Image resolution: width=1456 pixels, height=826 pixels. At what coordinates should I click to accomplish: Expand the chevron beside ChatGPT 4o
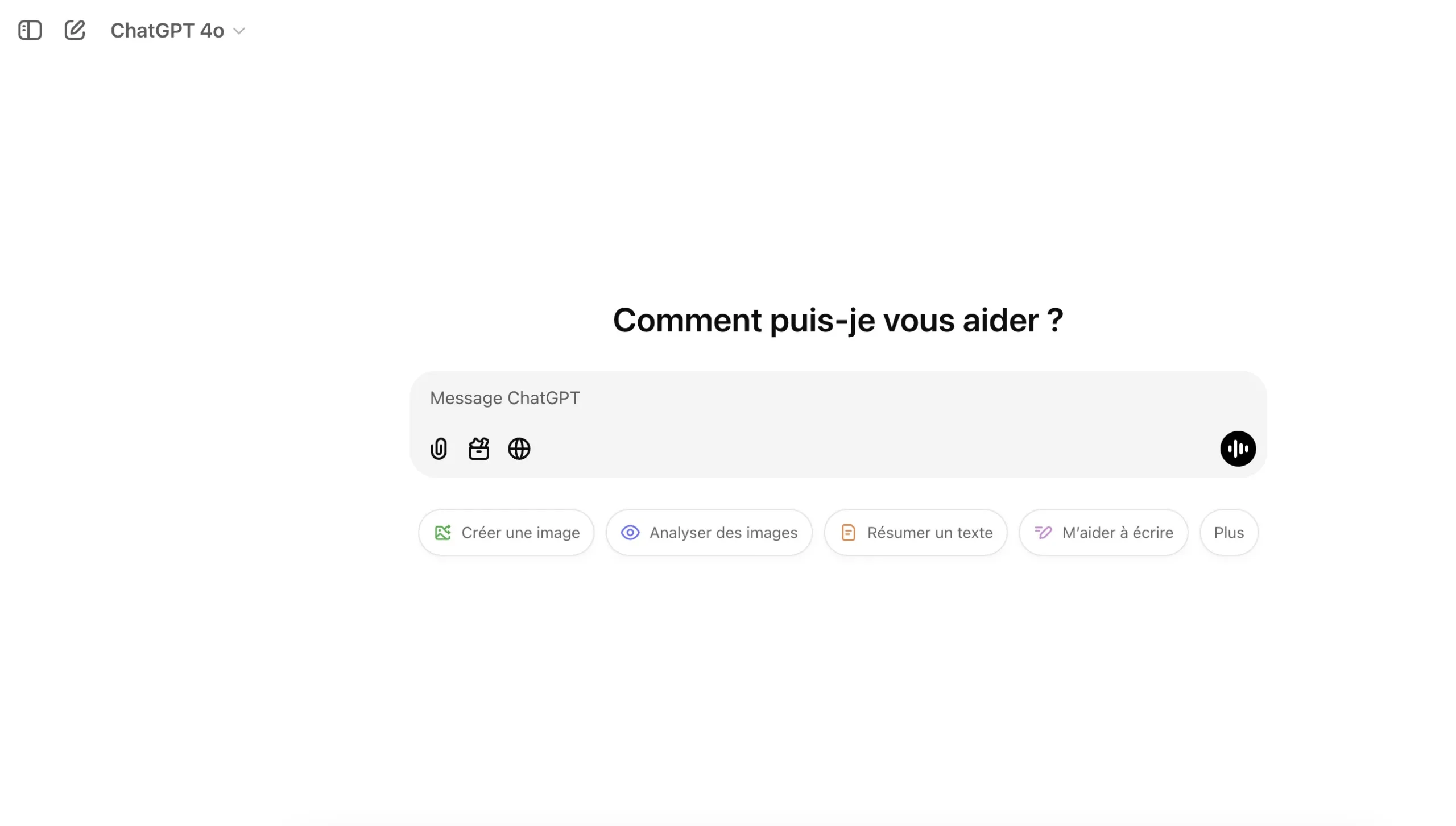pyautogui.click(x=239, y=31)
